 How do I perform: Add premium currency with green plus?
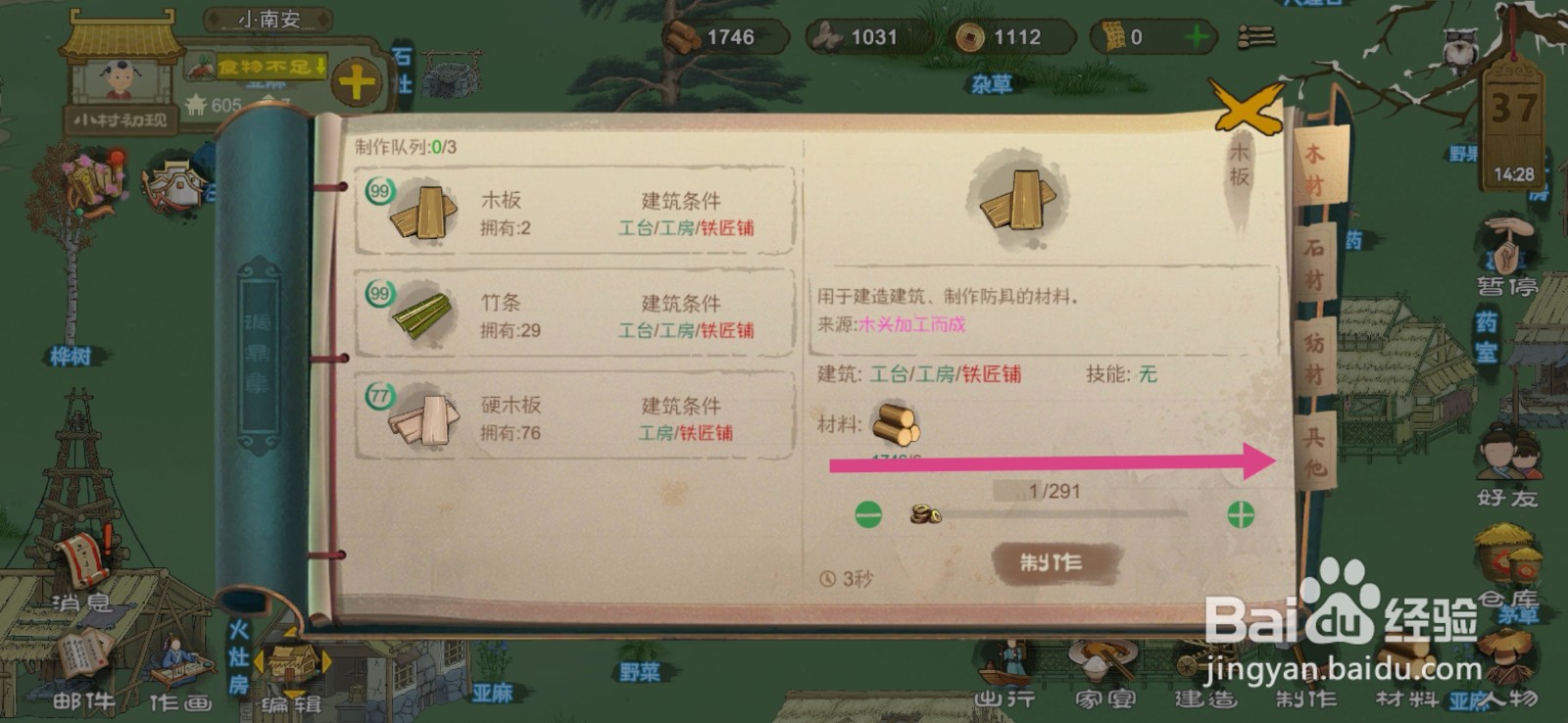(x=1196, y=37)
